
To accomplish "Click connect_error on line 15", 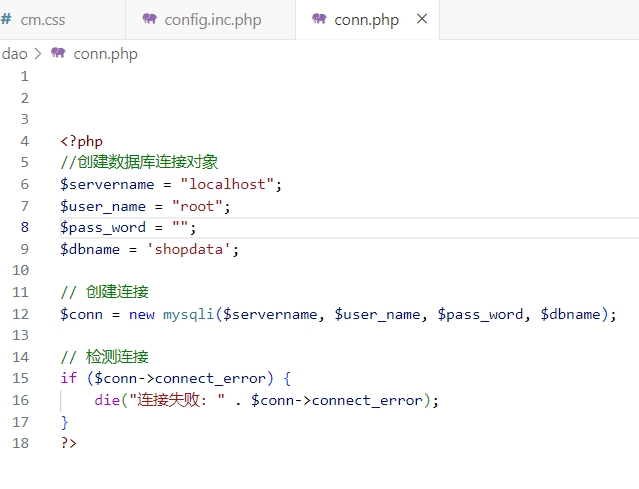I will [x=210, y=379].
